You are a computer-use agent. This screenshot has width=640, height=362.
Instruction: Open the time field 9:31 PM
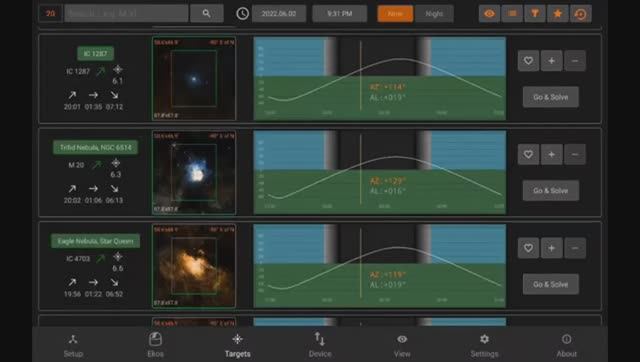(340, 13)
